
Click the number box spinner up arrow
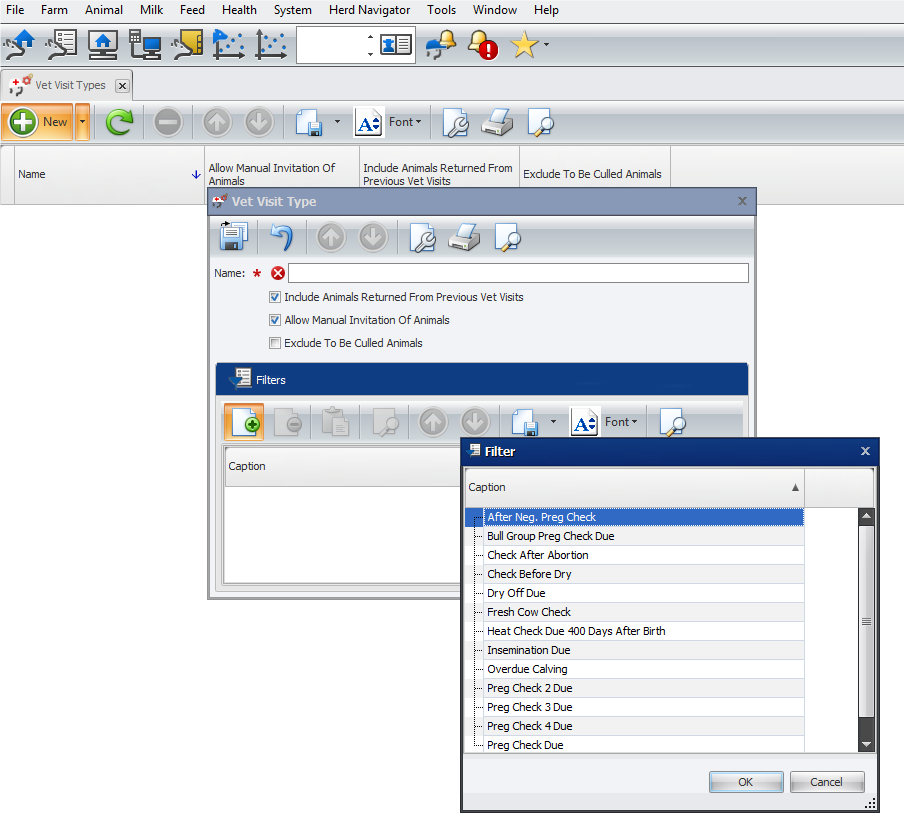[x=370, y=37]
